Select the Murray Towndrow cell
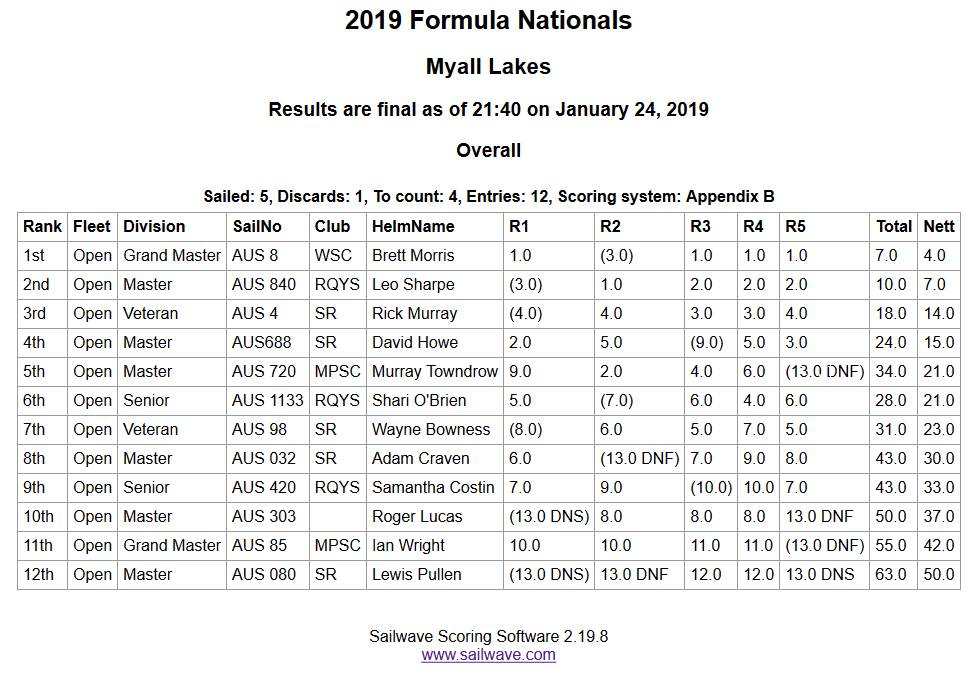Viewport: 973px width, 675px height. [x=434, y=372]
